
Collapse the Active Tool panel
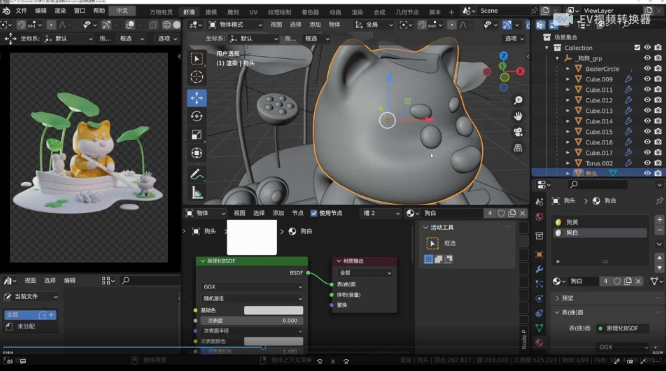click(x=425, y=228)
